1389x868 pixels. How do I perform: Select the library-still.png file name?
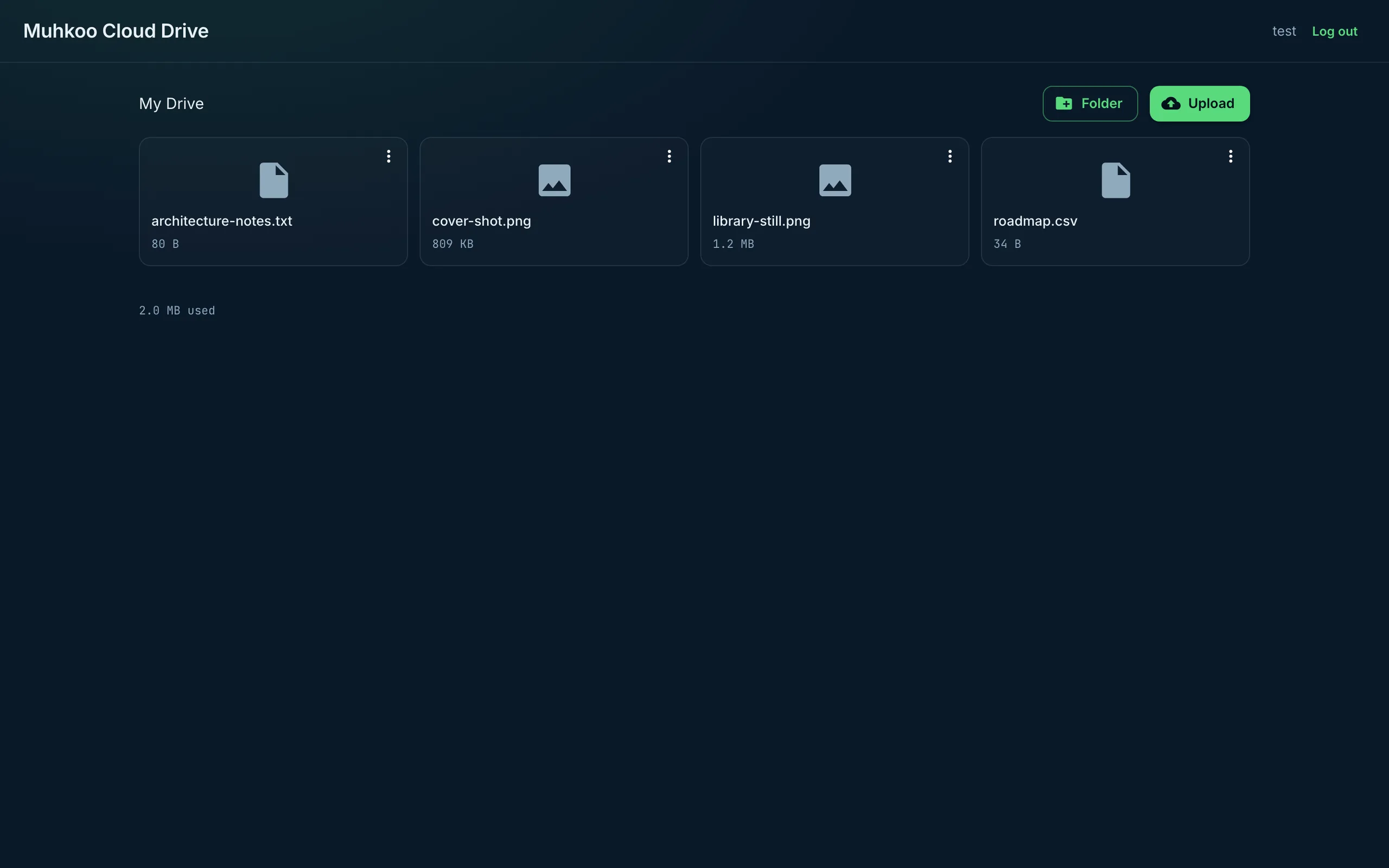tap(761, 221)
